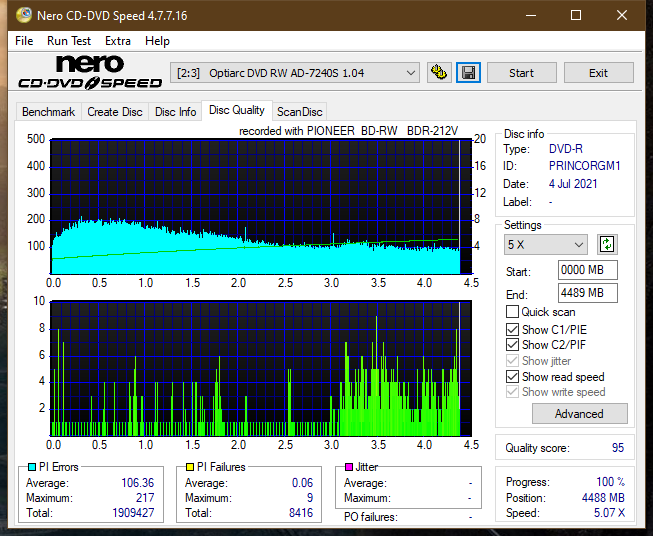
Task: Enable the Quick scan checkbox
Action: [x=512, y=312]
